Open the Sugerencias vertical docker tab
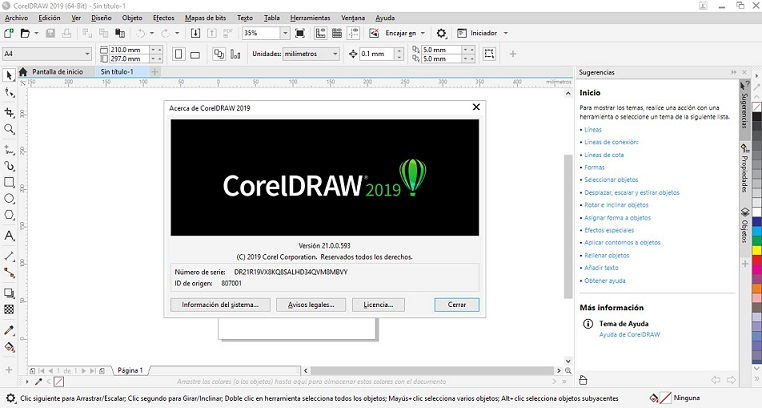The height and width of the screenshot is (408, 762). 744,105
